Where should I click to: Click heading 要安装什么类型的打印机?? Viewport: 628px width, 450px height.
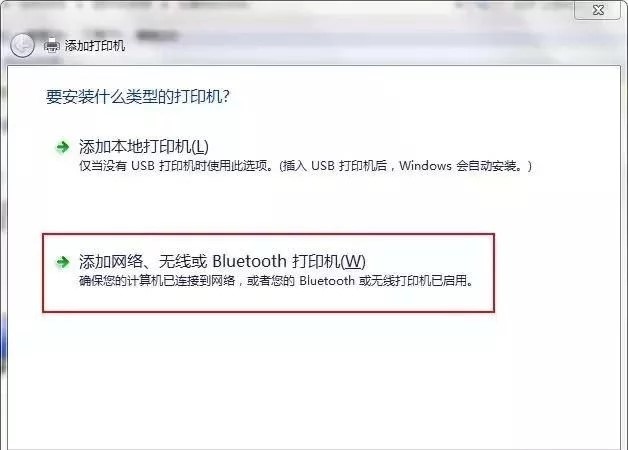click(138, 96)
